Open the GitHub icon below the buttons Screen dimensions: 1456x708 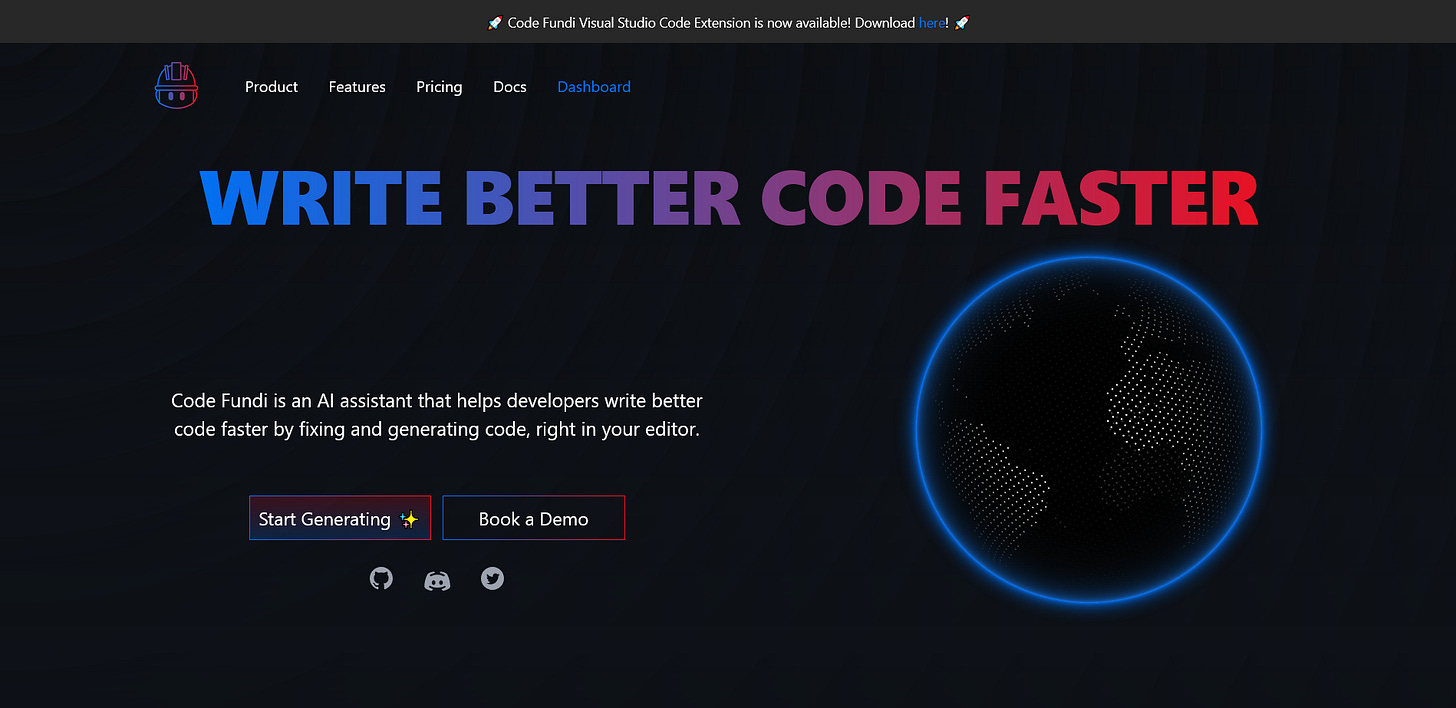pos(381,578)
